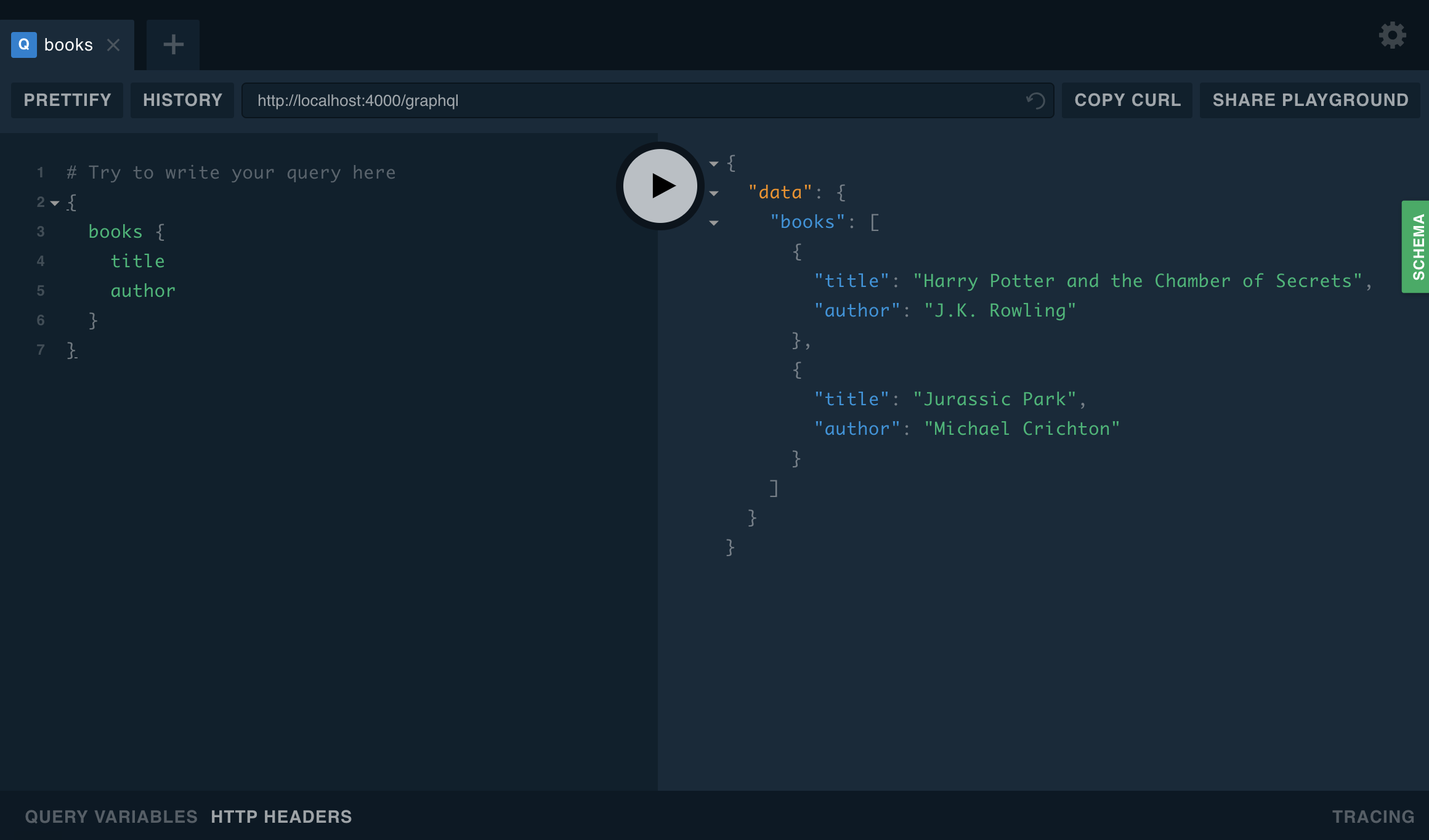Collapse the "books" result array

click(x=714, y=223)
